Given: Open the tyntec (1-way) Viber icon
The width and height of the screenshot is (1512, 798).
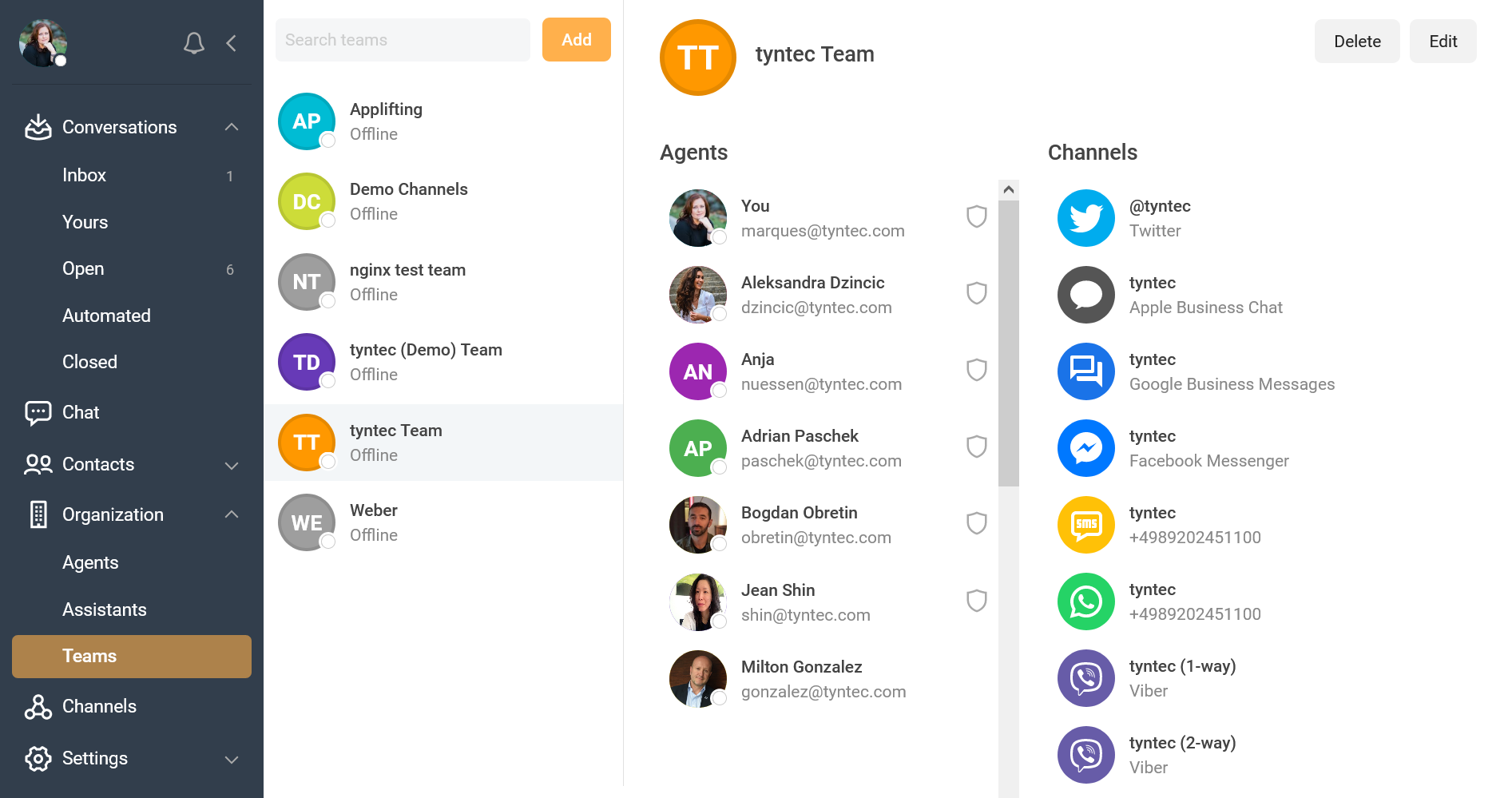Looking at the screenshot, I should pyautogui.click(x=1086, y=678).
